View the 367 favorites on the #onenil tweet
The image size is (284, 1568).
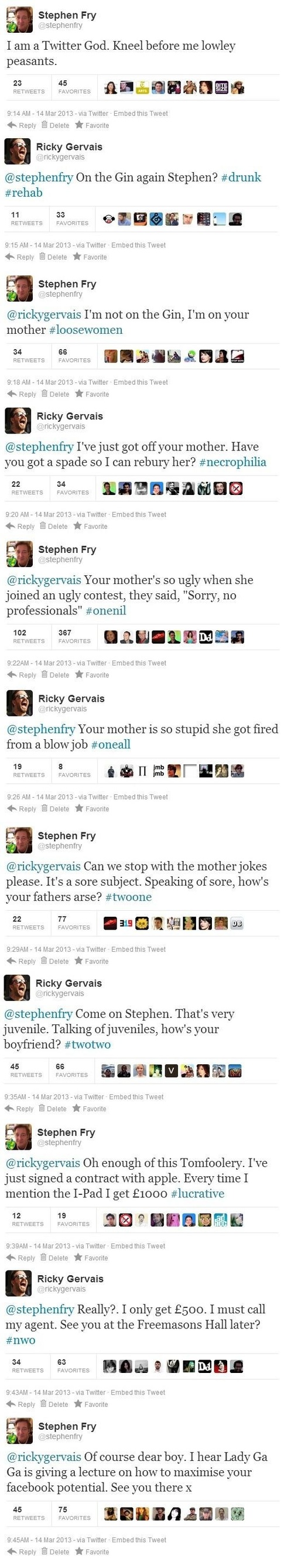[74, 637]
